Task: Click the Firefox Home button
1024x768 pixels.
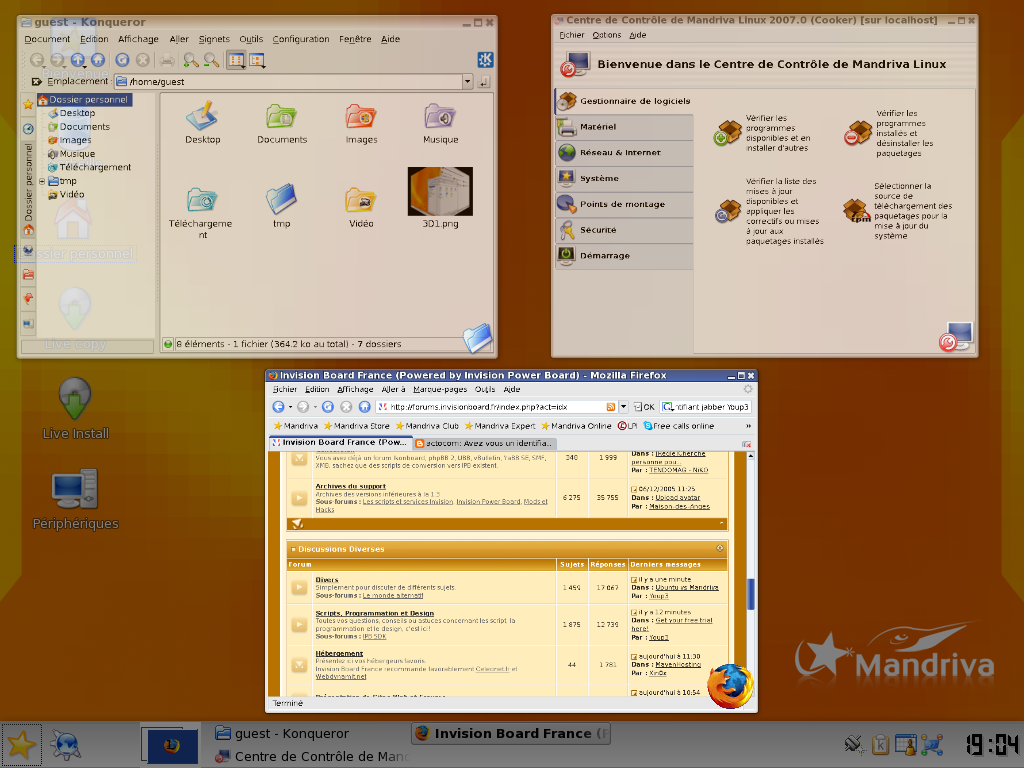Action: tap(363, 407)
